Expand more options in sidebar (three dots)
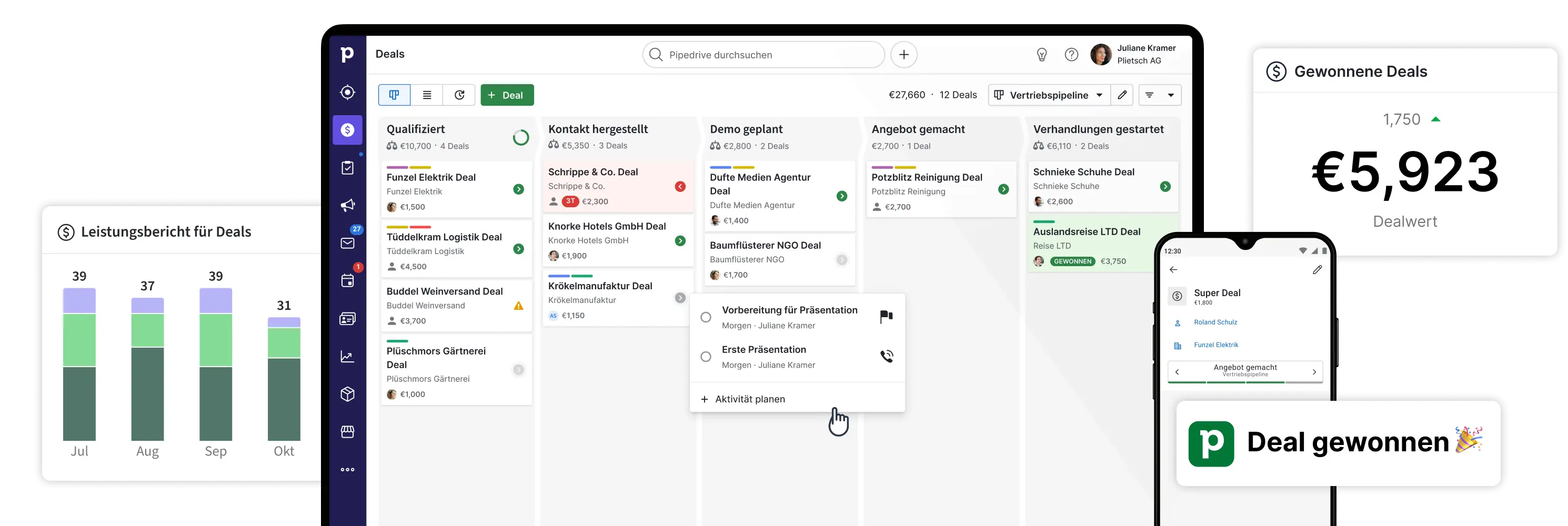This screenshot has width=1568, height=526. point(348,469)
